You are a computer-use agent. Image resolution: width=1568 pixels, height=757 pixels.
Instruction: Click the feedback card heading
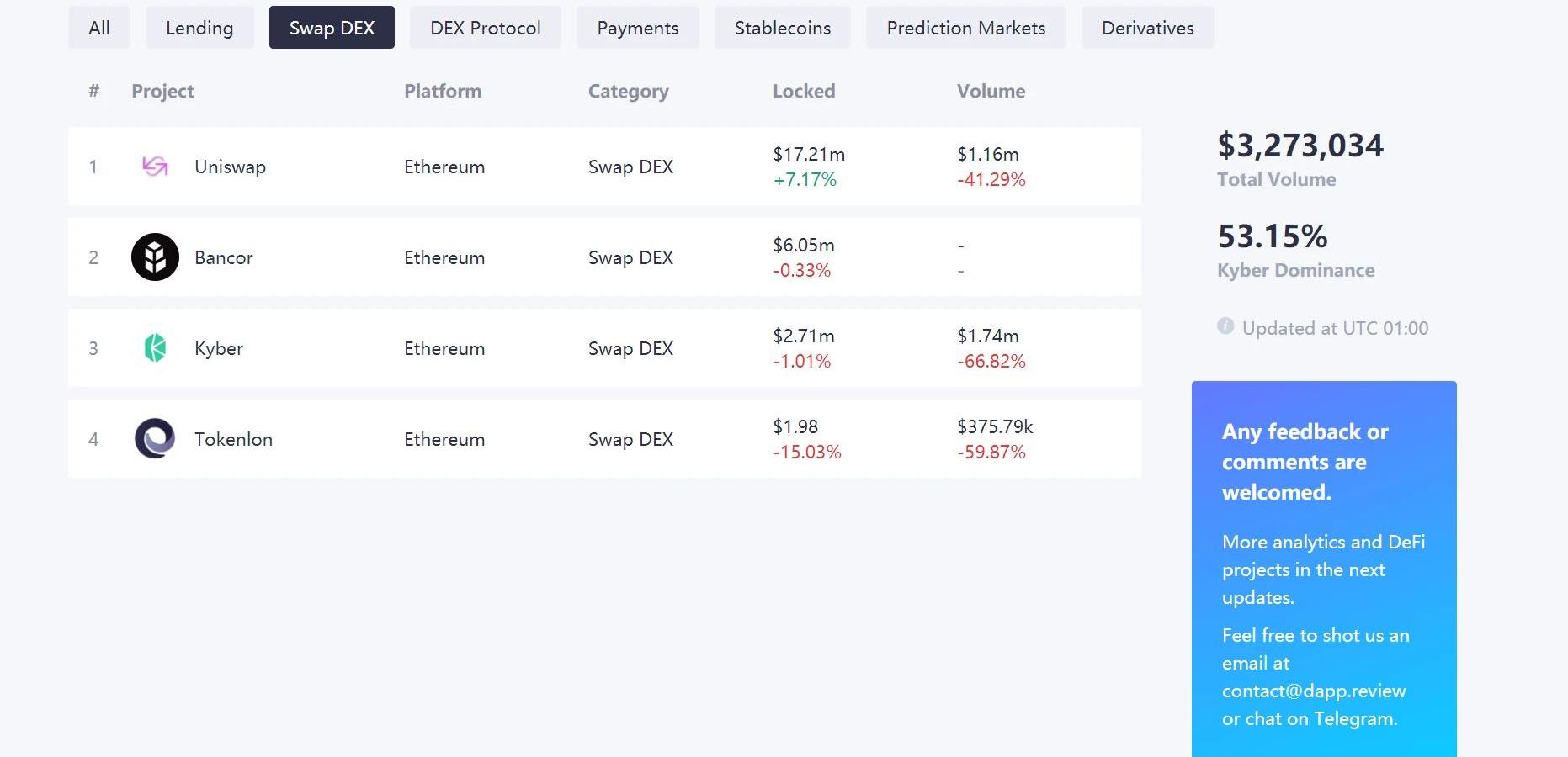1305,462
